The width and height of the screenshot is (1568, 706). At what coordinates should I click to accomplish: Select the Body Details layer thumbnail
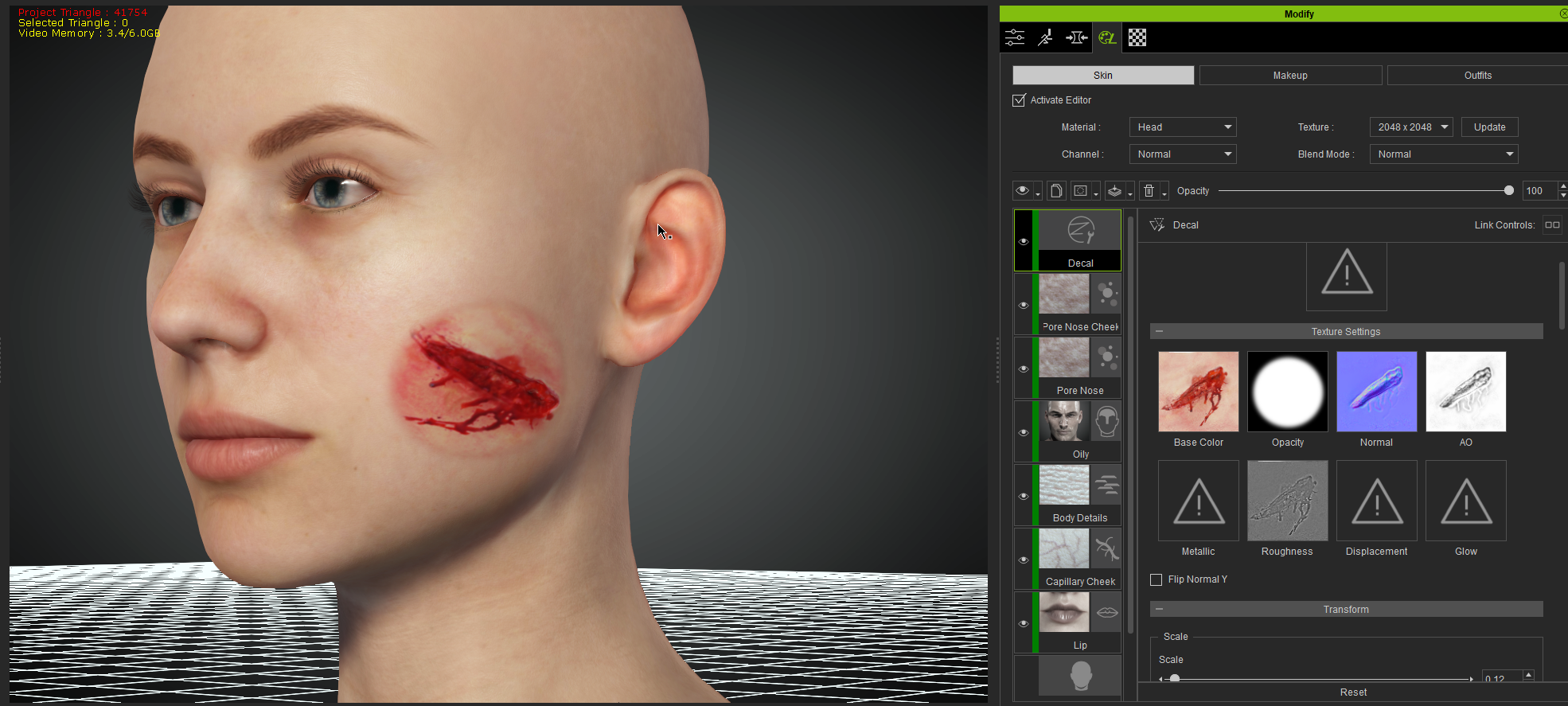click(1064, 486)
